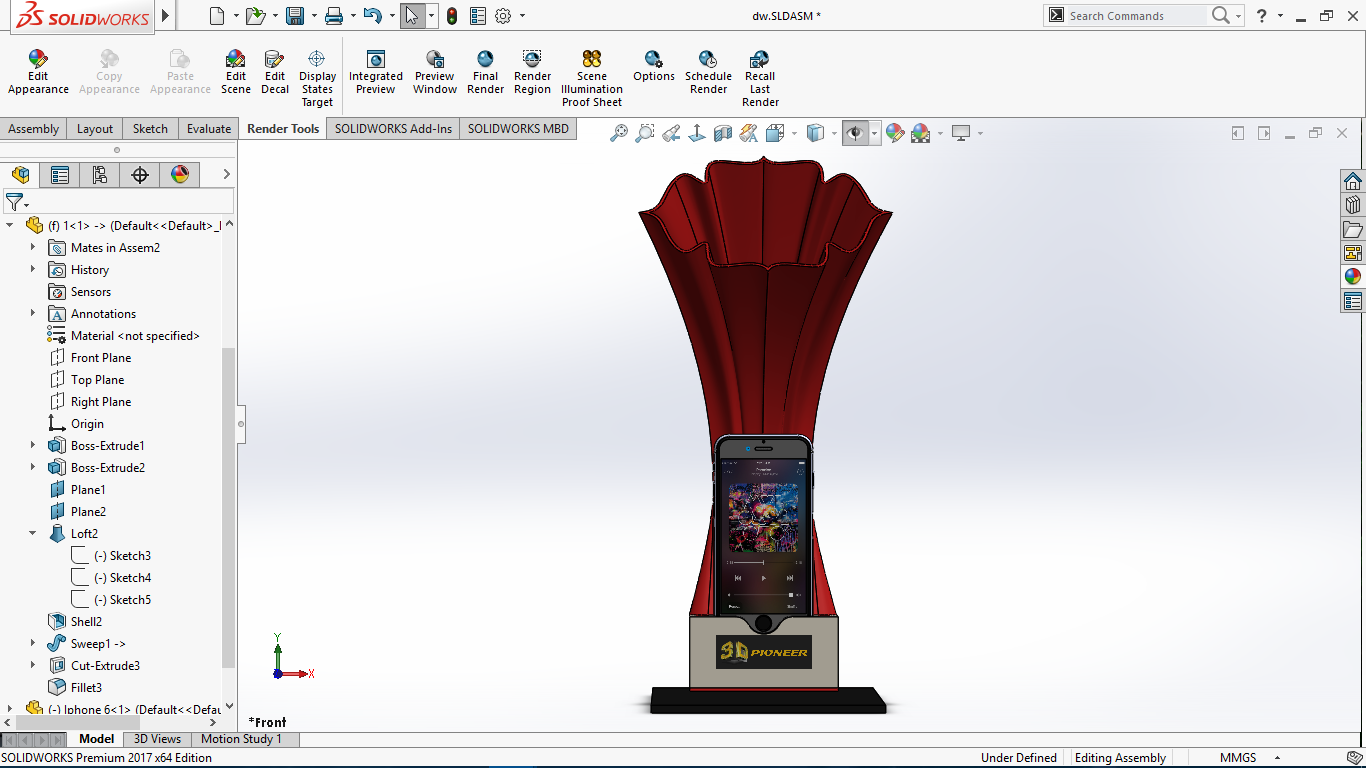Open the File Explorer task pane icon
Image resolution: width=1366 pixels, height=768 pixels.
point(1353,229)
